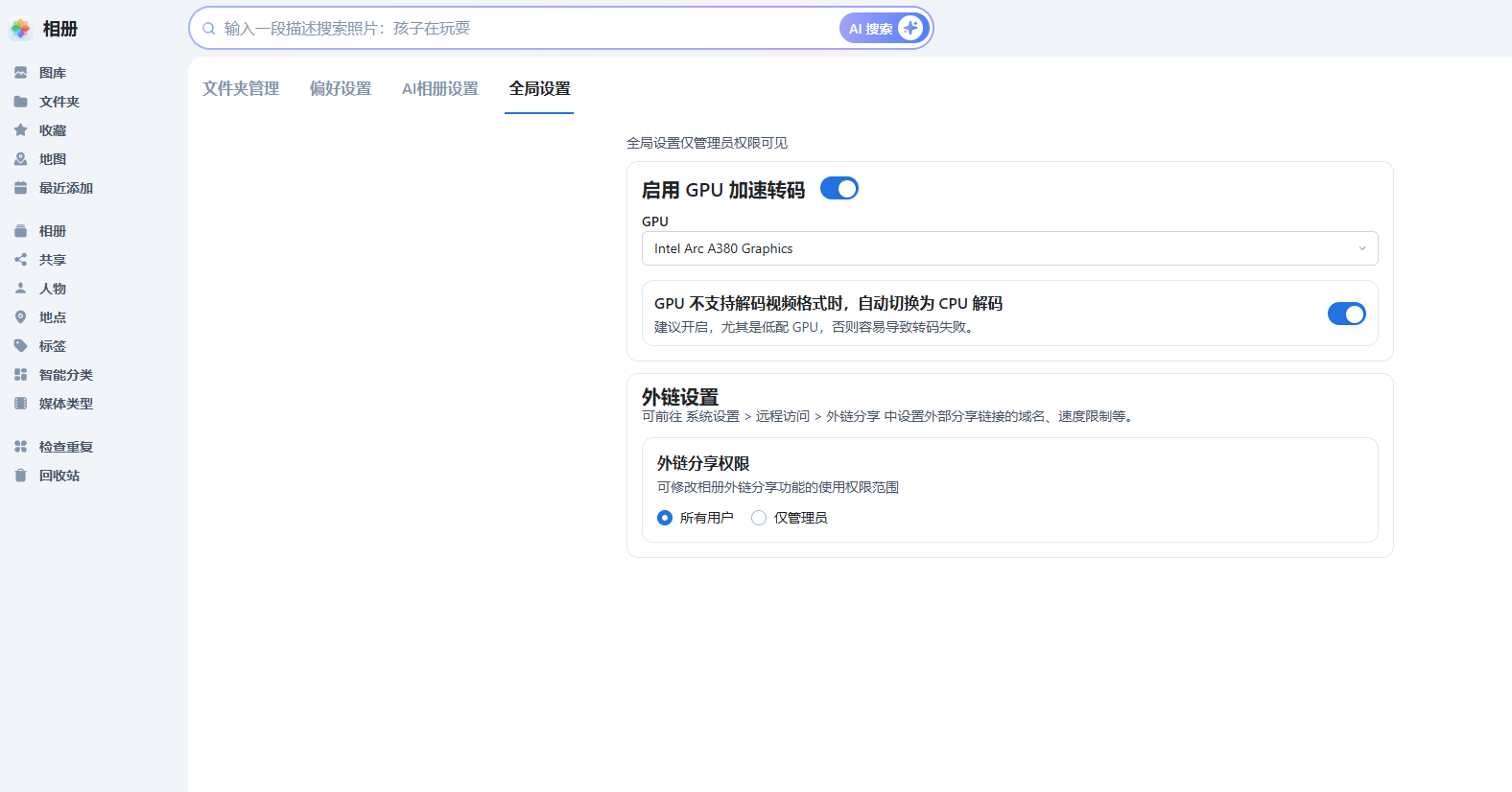
Task: Select the 全局设置 tab
Action: (x=539, y=88)
